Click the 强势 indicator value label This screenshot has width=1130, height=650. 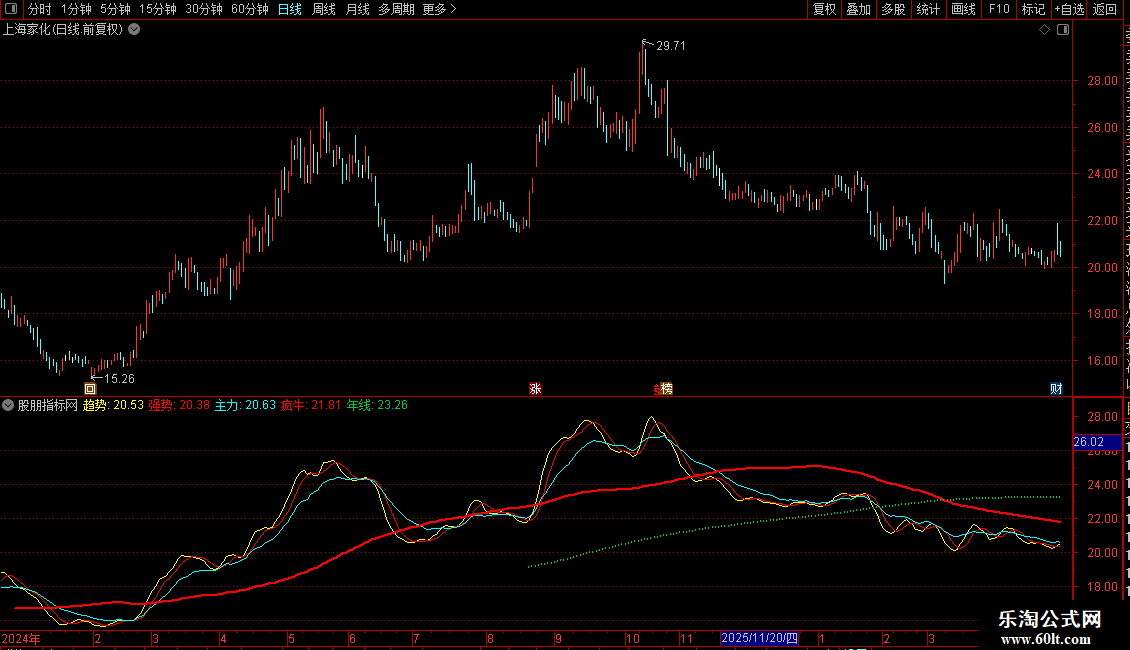[179, 406]
